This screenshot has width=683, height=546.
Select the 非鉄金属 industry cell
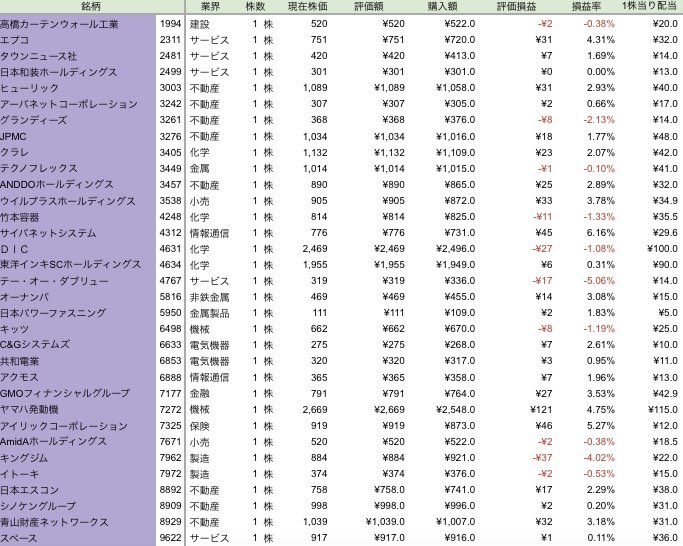210,297
